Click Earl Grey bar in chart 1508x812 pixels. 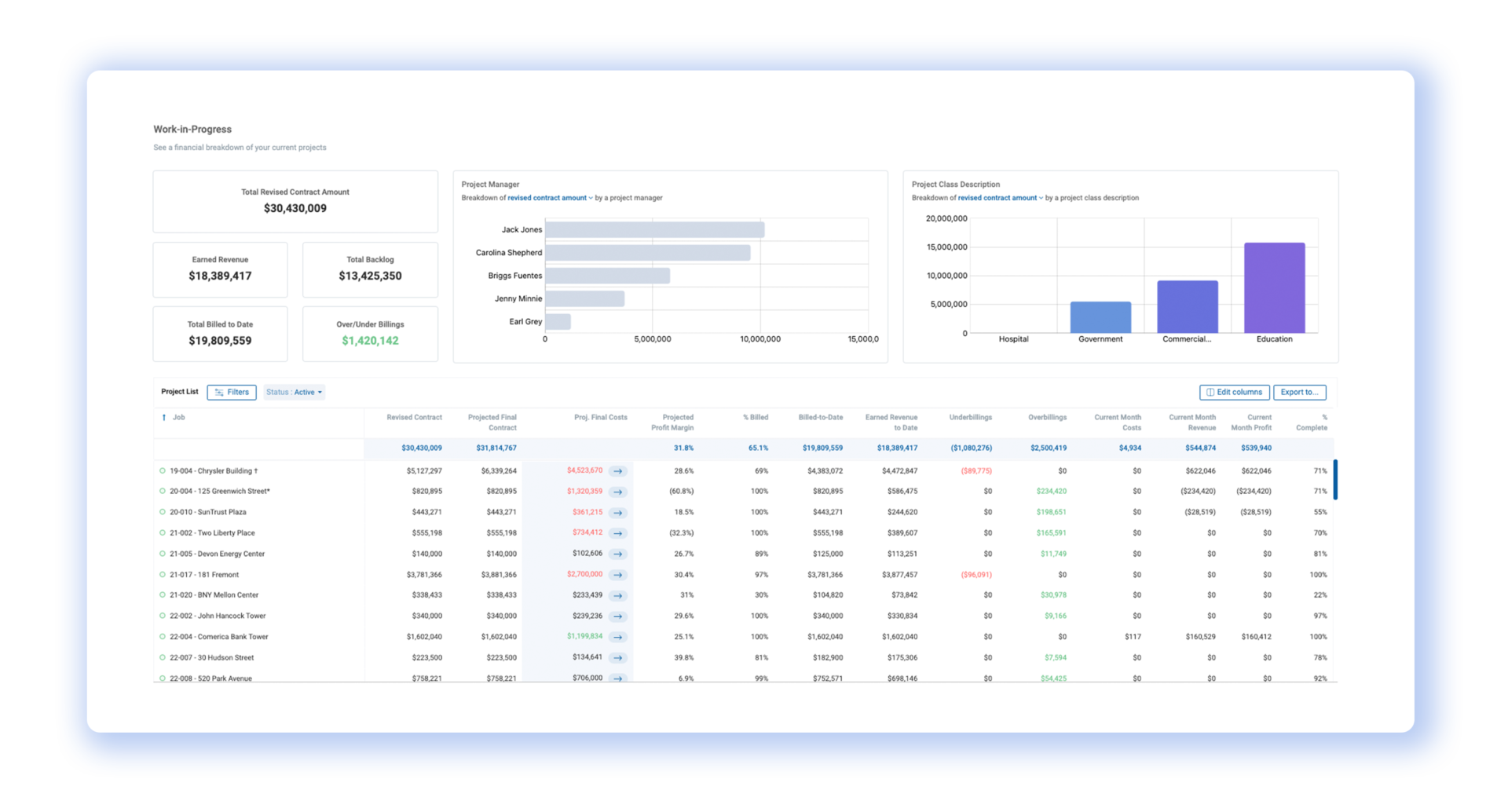(558, 321)
